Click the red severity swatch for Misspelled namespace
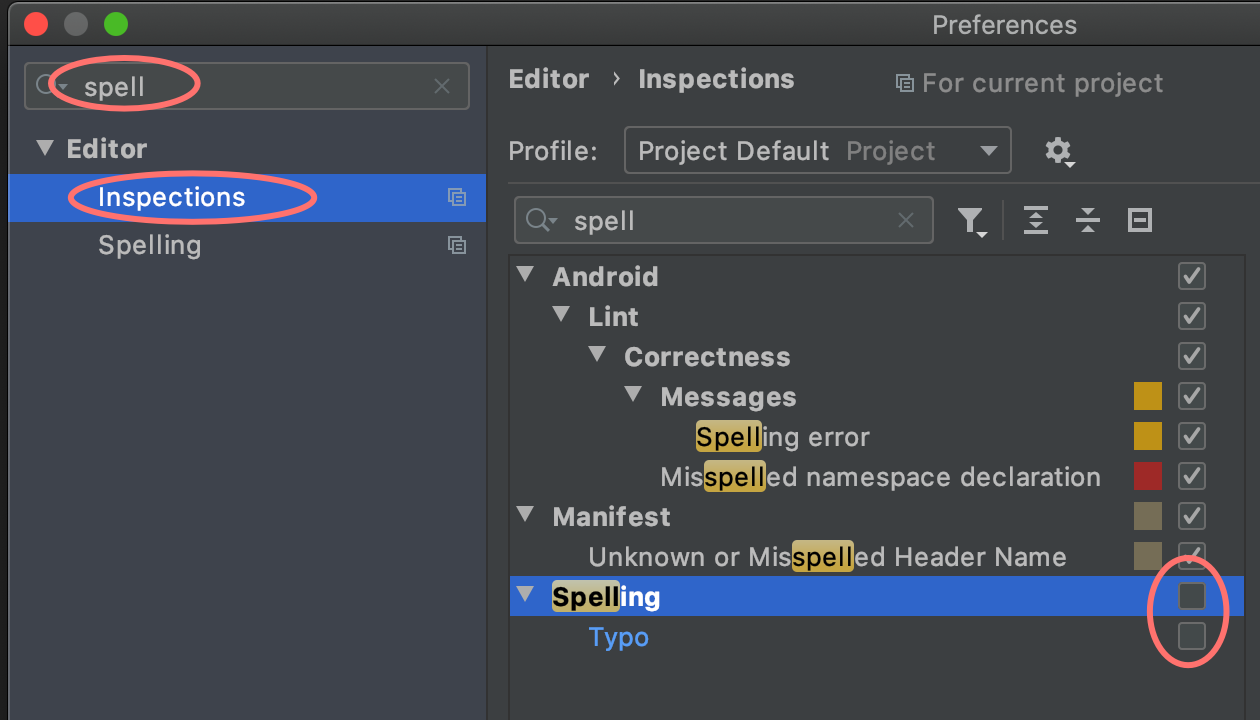Screen dimensions: 1260x720 (x=1147, y=477)
